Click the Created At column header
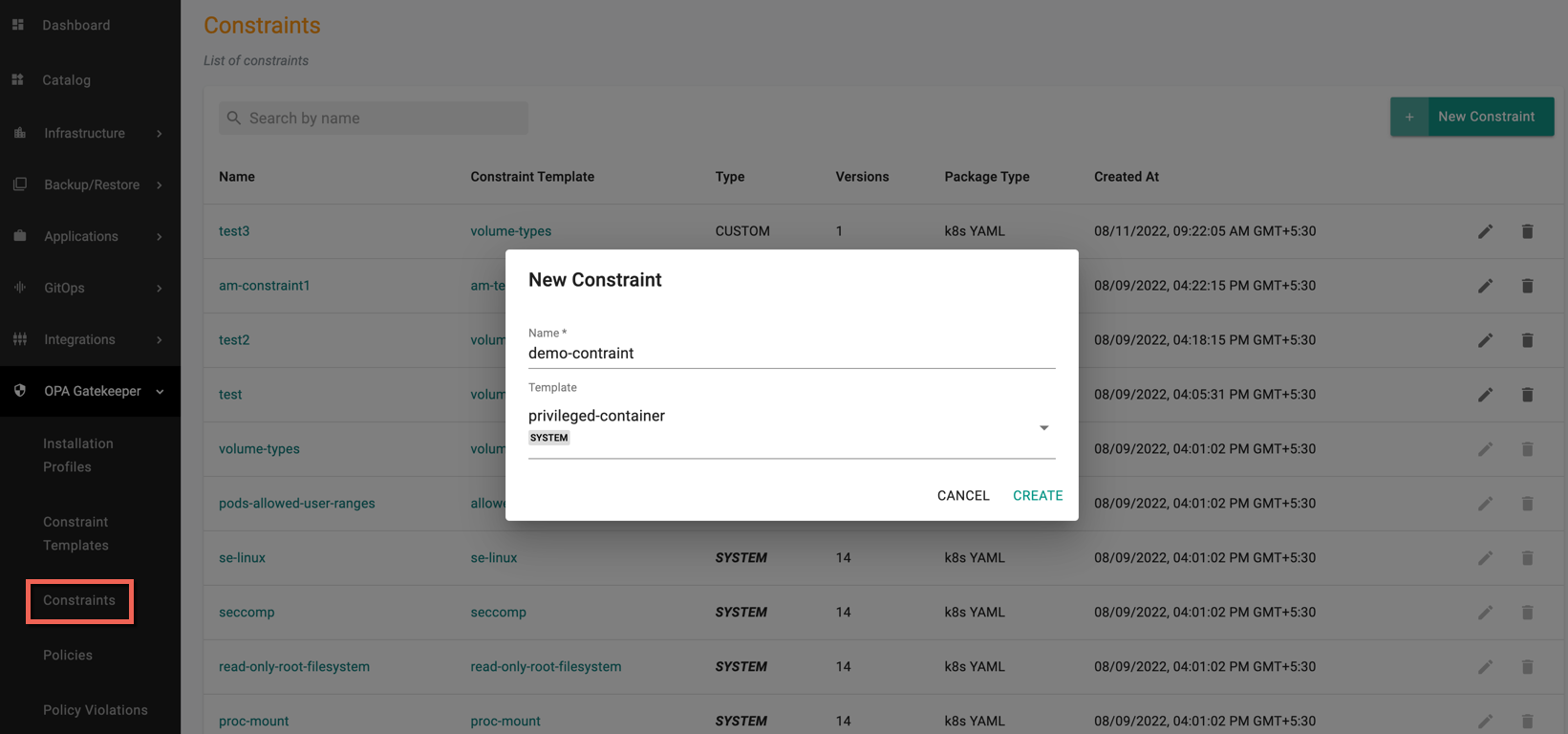1568x734 pixels. [x=1127, y=177]
